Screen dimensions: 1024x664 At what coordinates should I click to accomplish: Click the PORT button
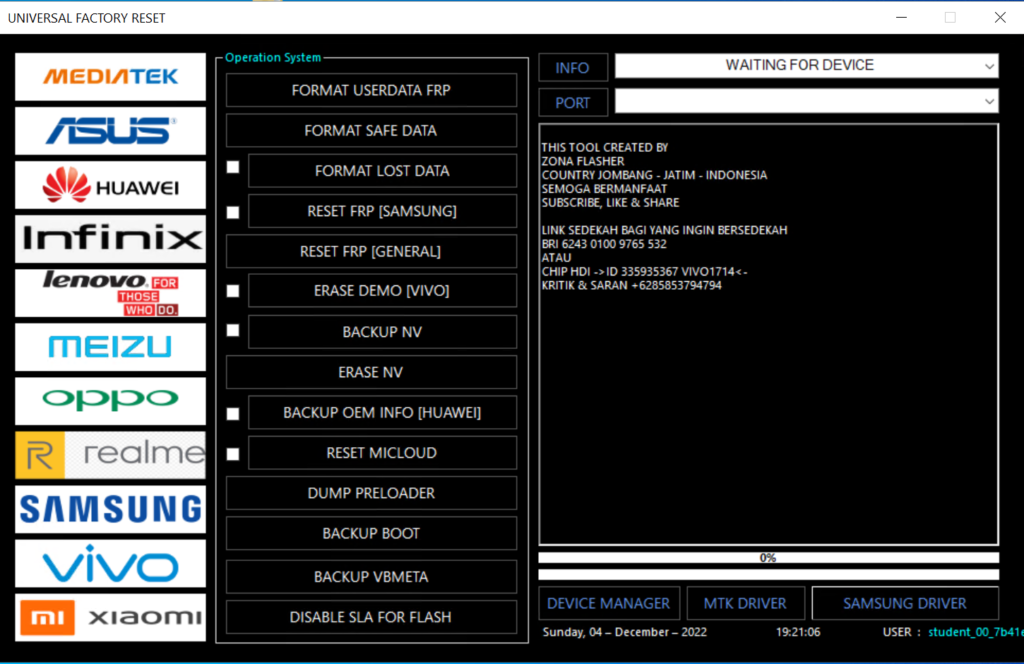[573, 103]
